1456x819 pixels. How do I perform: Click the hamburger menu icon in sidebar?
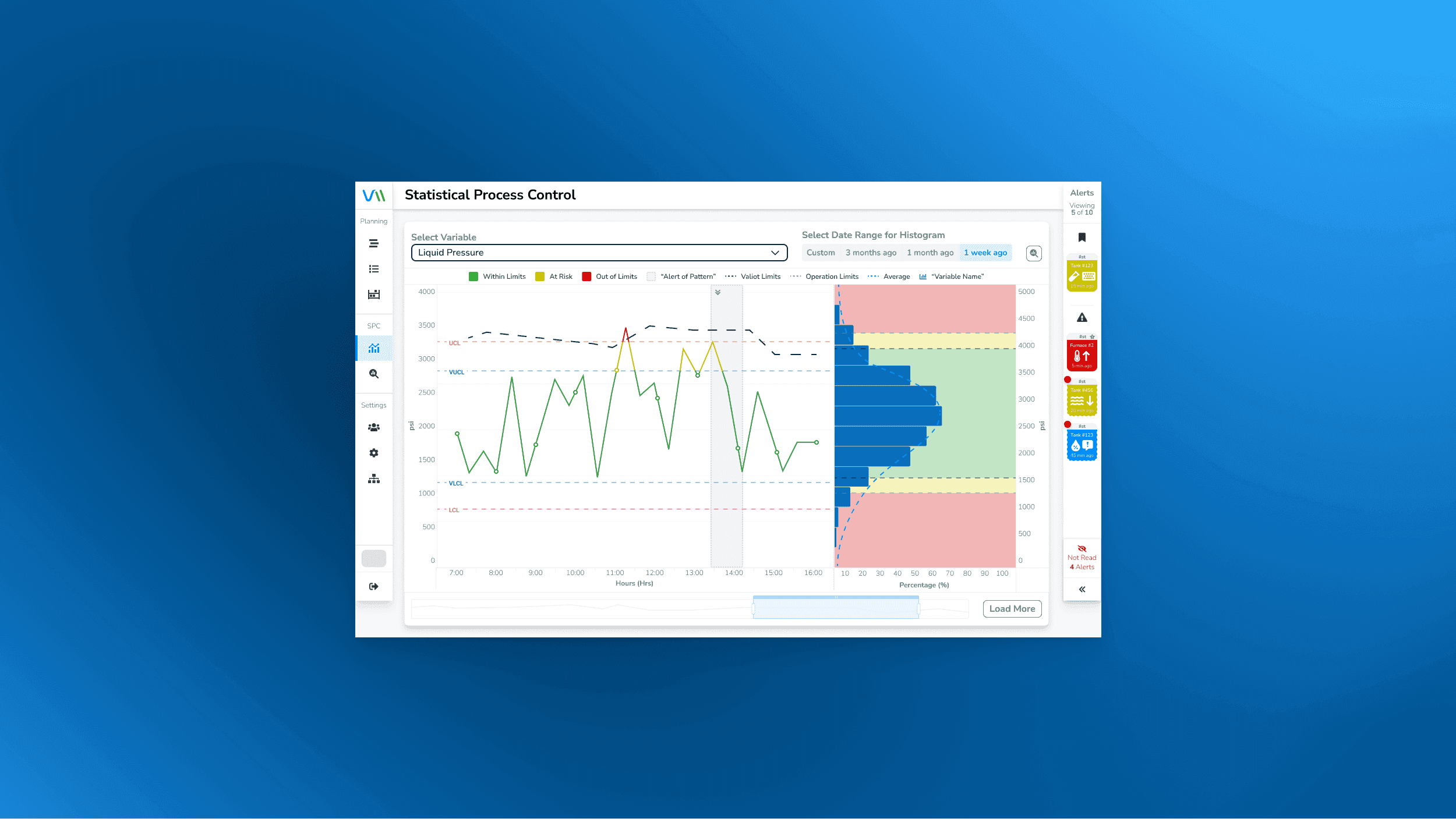point(374,243)
